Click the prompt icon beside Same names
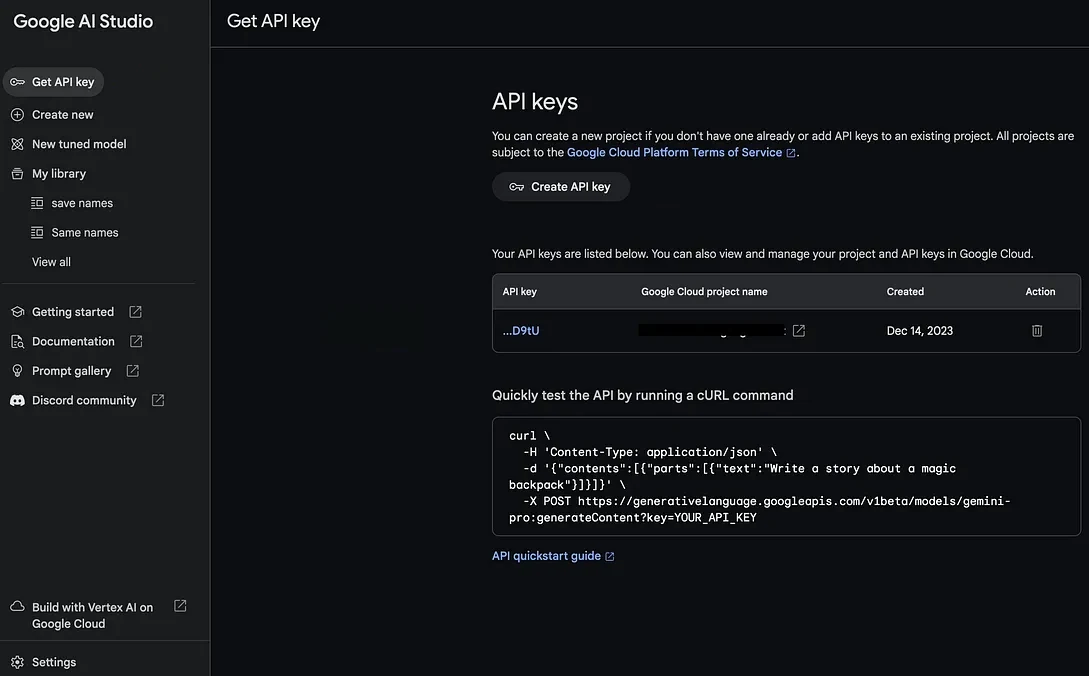Screen dimensions: 1089x676 click(37, 232)
